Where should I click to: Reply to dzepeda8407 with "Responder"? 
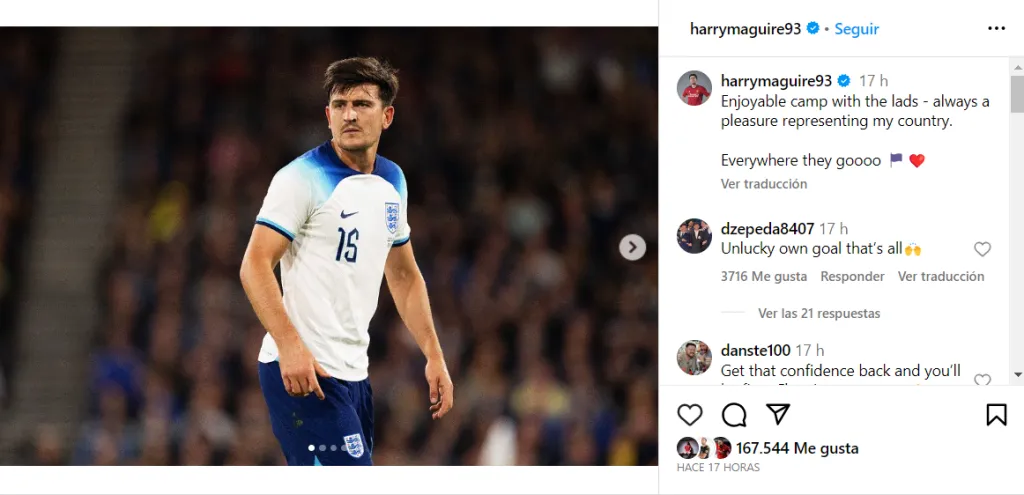click(852, 276)
